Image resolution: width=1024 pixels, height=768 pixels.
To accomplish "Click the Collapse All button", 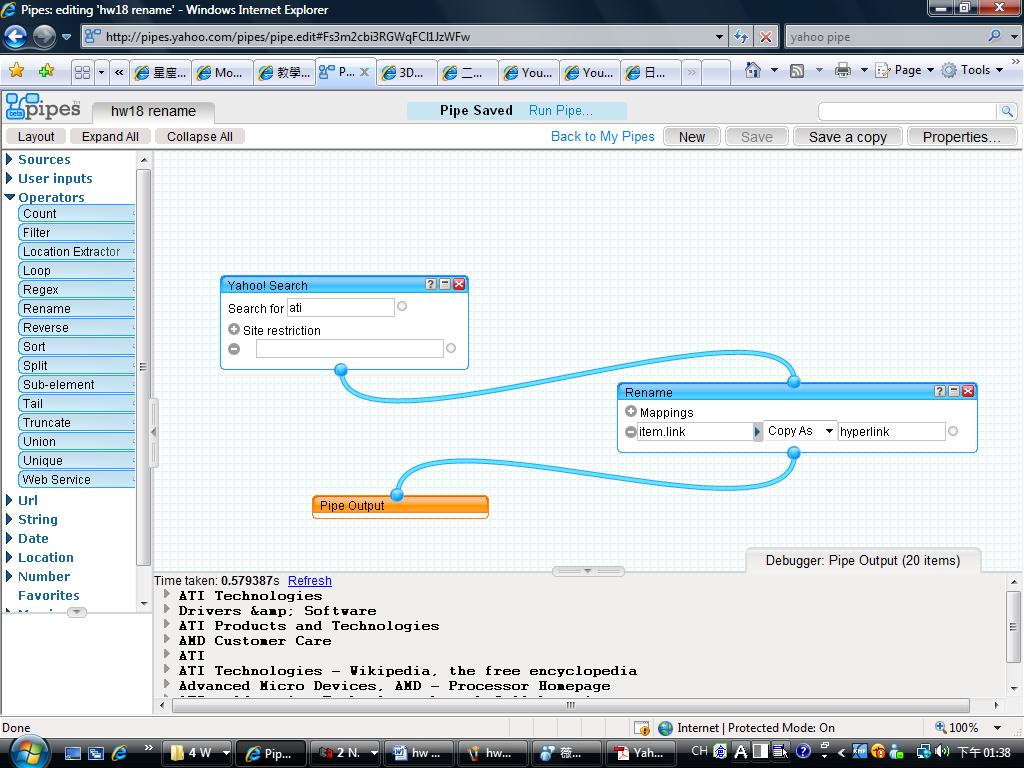I will coord(200,136).
